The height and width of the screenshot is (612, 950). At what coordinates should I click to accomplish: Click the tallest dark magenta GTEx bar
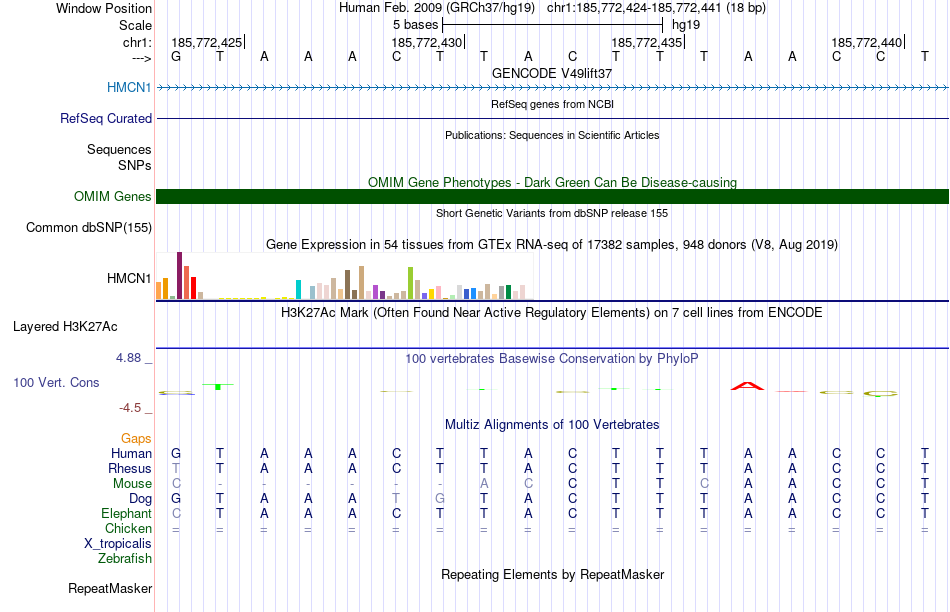[179, 276]
